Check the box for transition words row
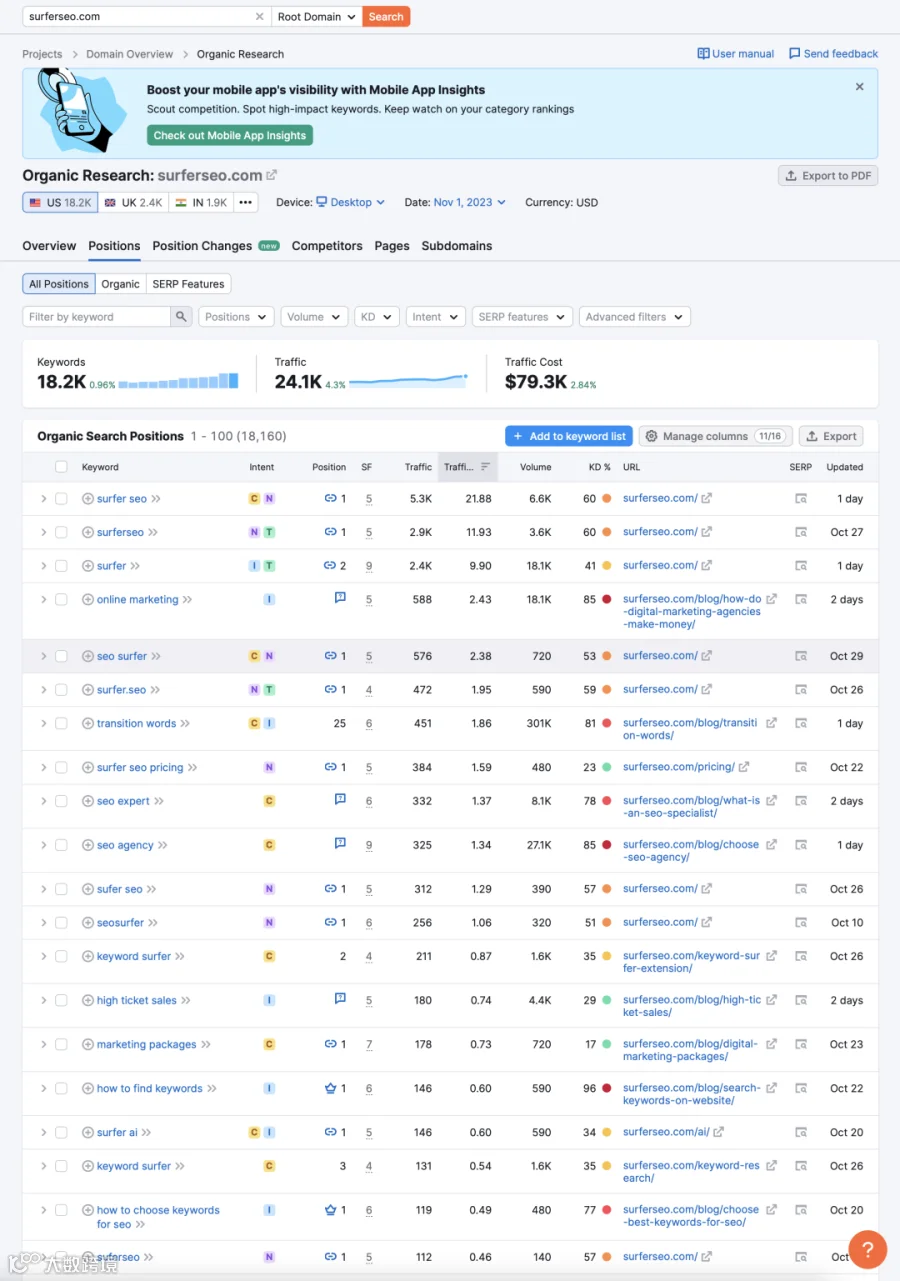This screenshot has height=1281, width=900. (x=61, y=724)
